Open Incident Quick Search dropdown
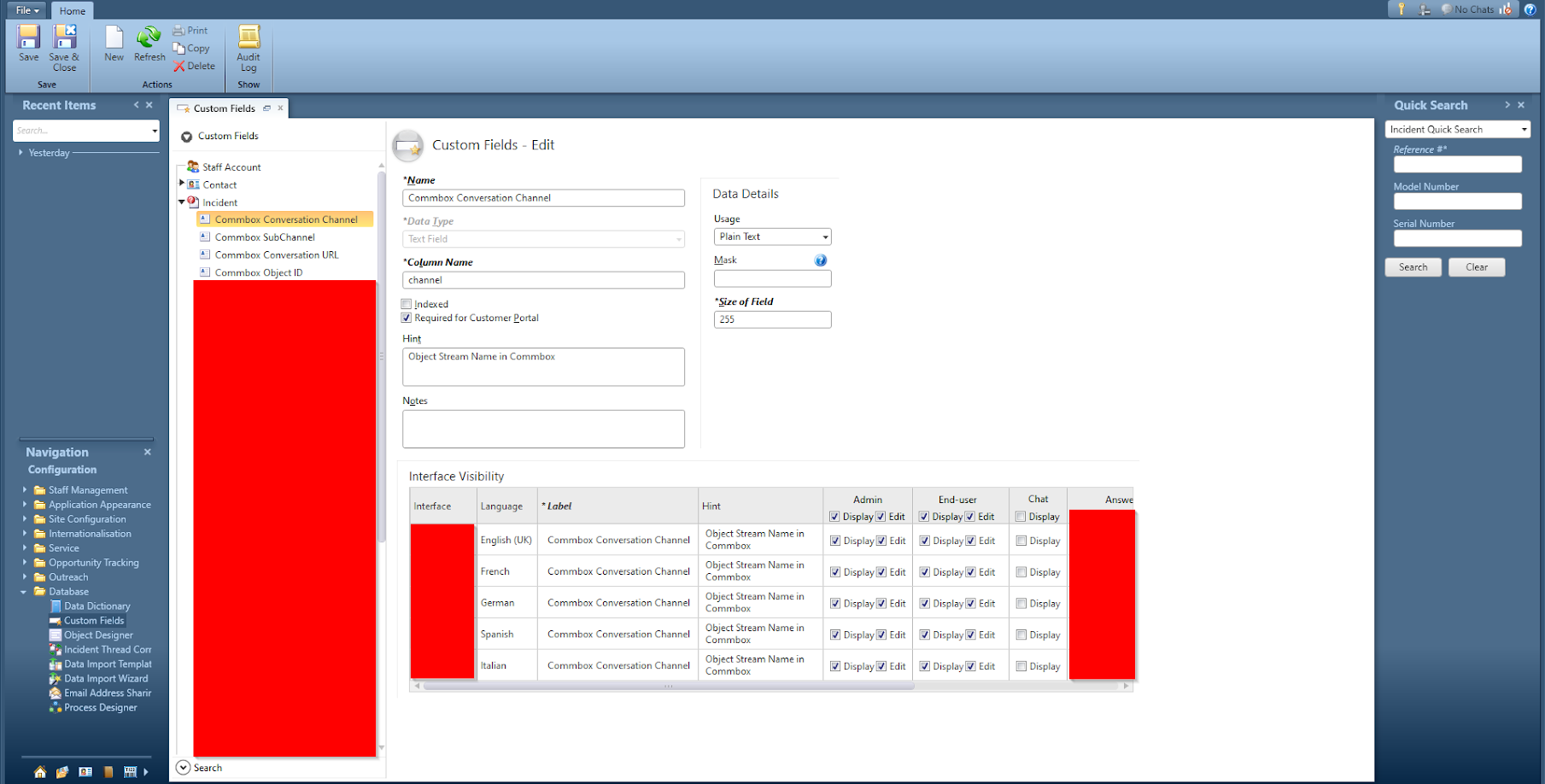The width and height of the screenshot is (1545, 784). tap(1457, 130)
